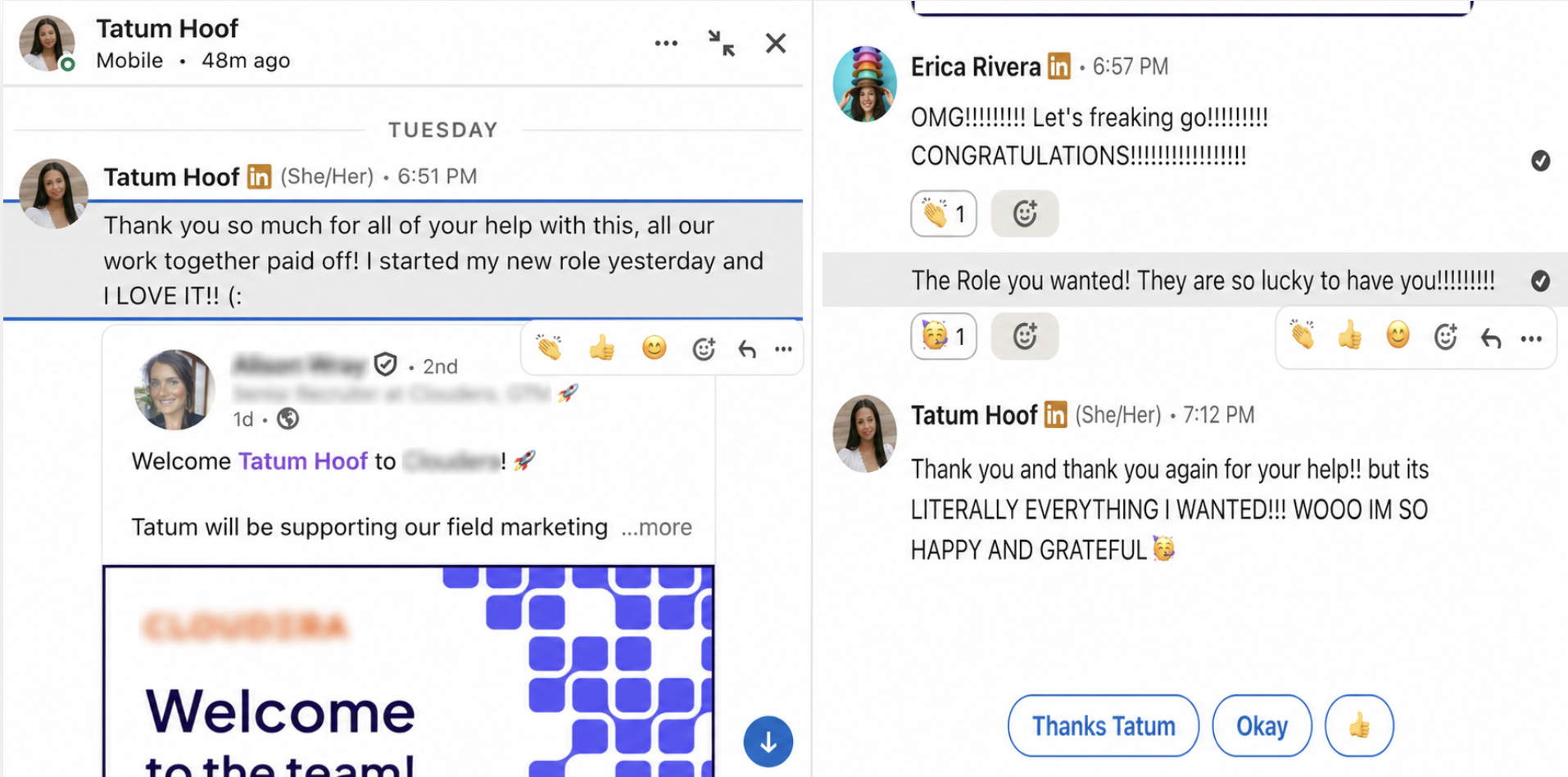Open Tatum Hoof's name in the conversation header

[167, 29]
